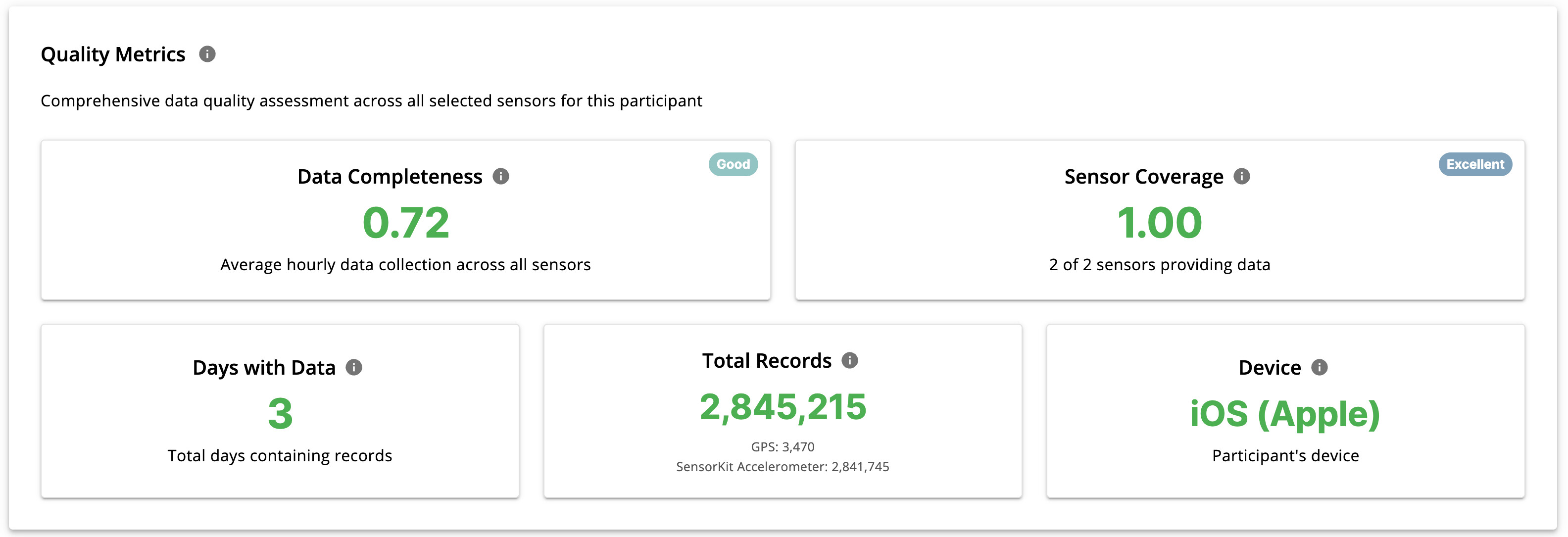
Task: Click the SensorKit Accelerometer record count line
Action: click(x=782, y=467)
